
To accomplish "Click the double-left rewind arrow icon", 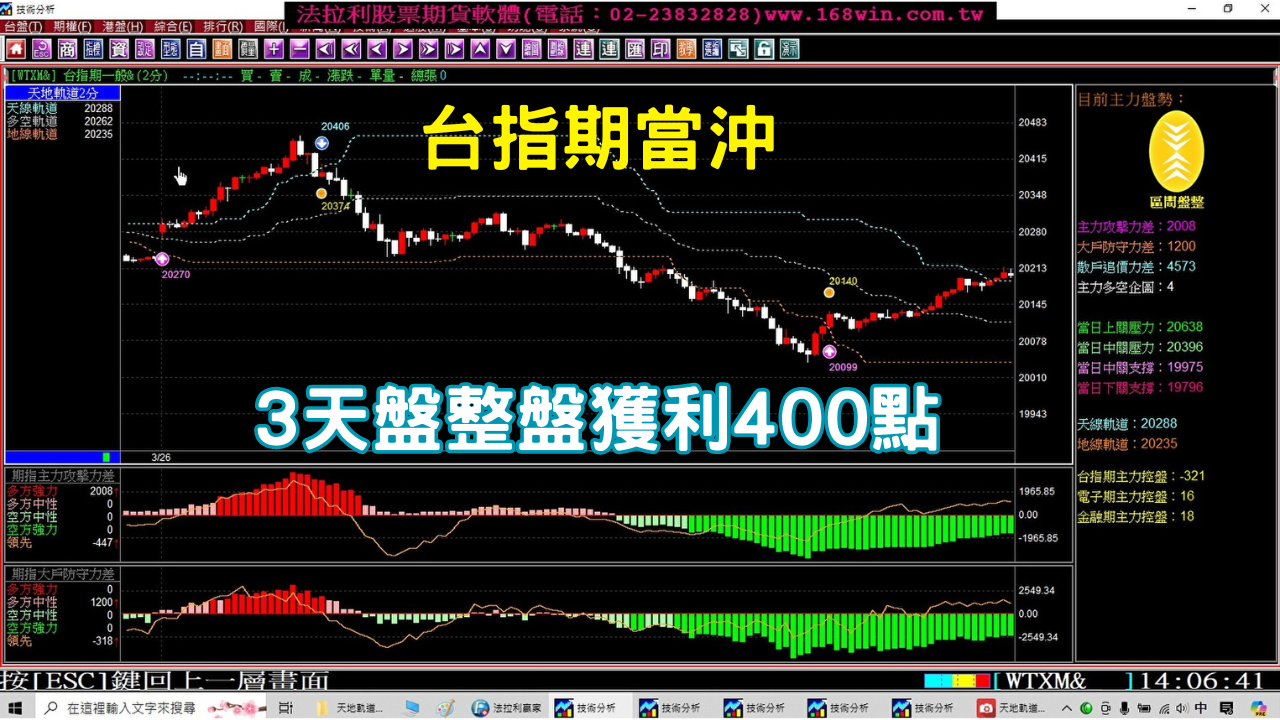I will (x=352, y=49).
